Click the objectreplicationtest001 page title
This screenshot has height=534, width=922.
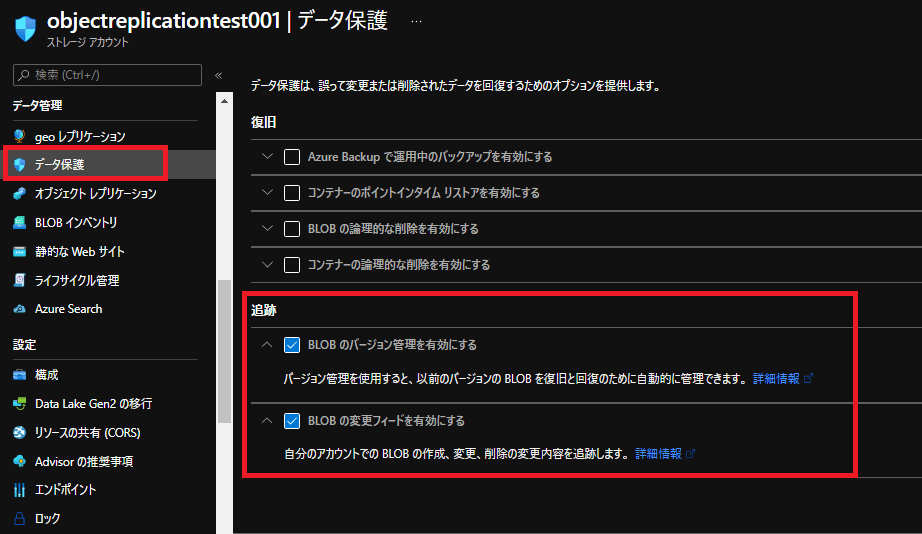click(163, 21)
